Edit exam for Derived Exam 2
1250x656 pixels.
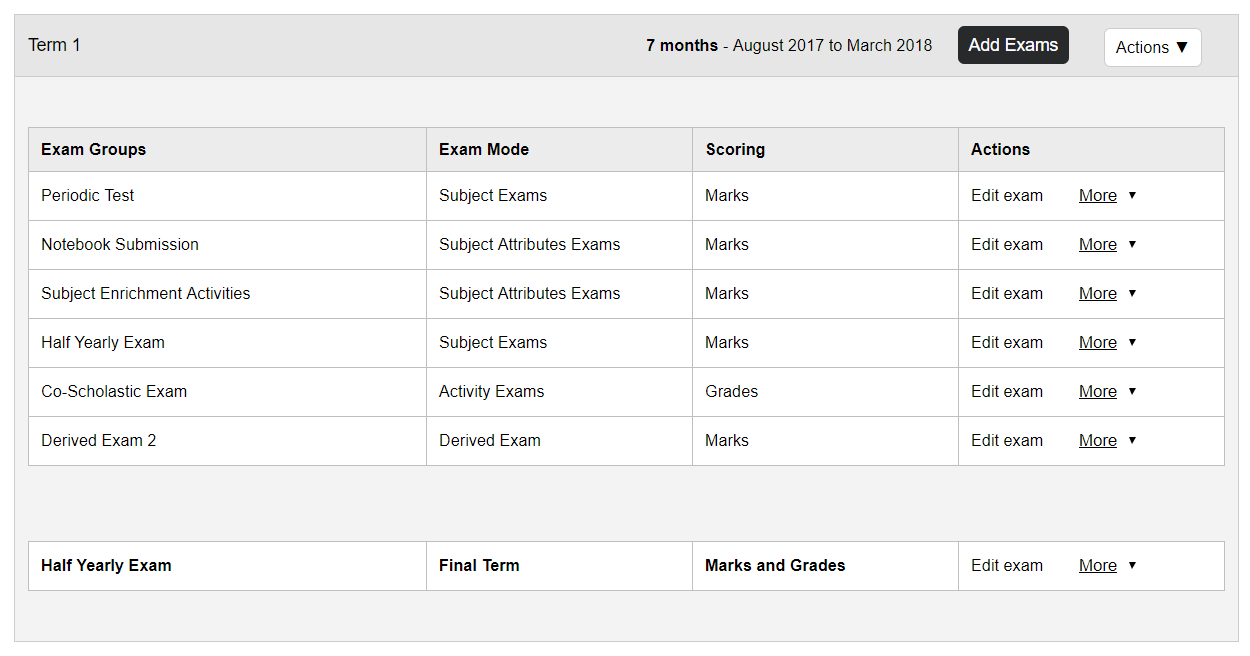(x=1007, y=441)
